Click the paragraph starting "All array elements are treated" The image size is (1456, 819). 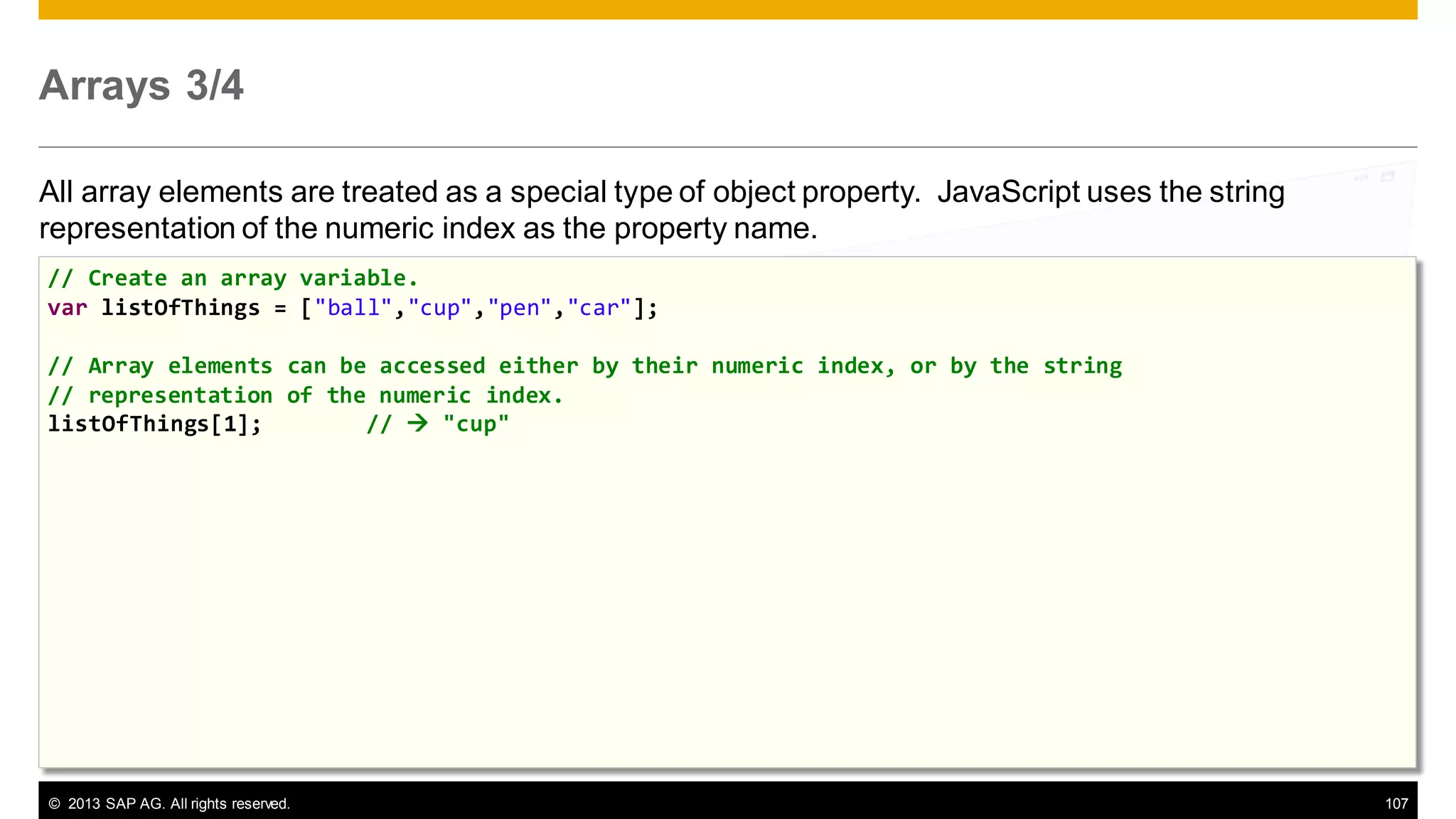pos(662,210)
